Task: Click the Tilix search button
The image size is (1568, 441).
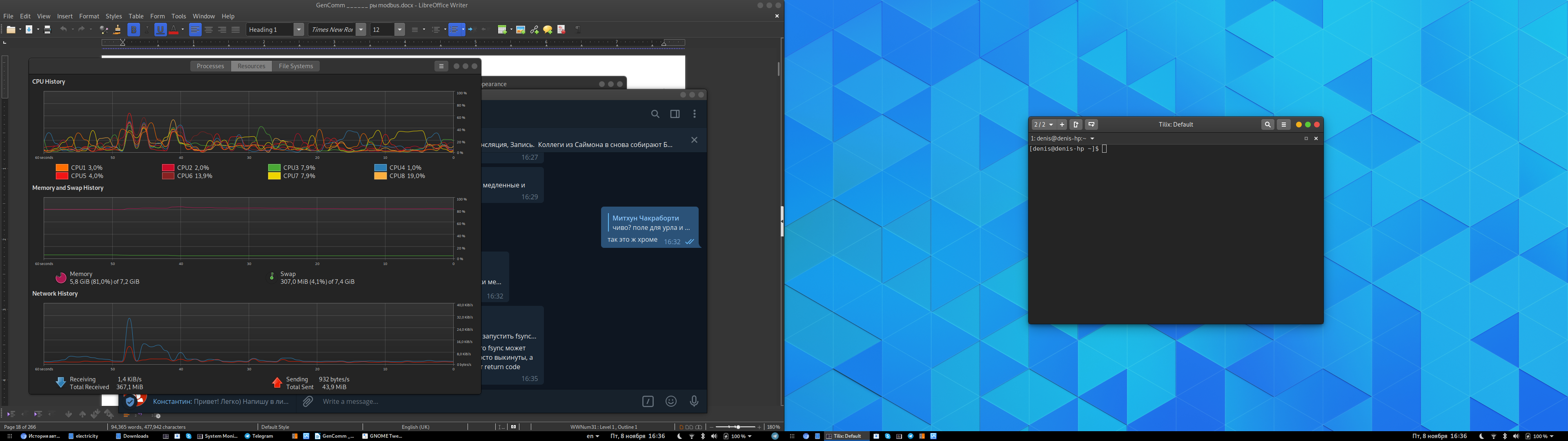Action: tap(1267, 125)
